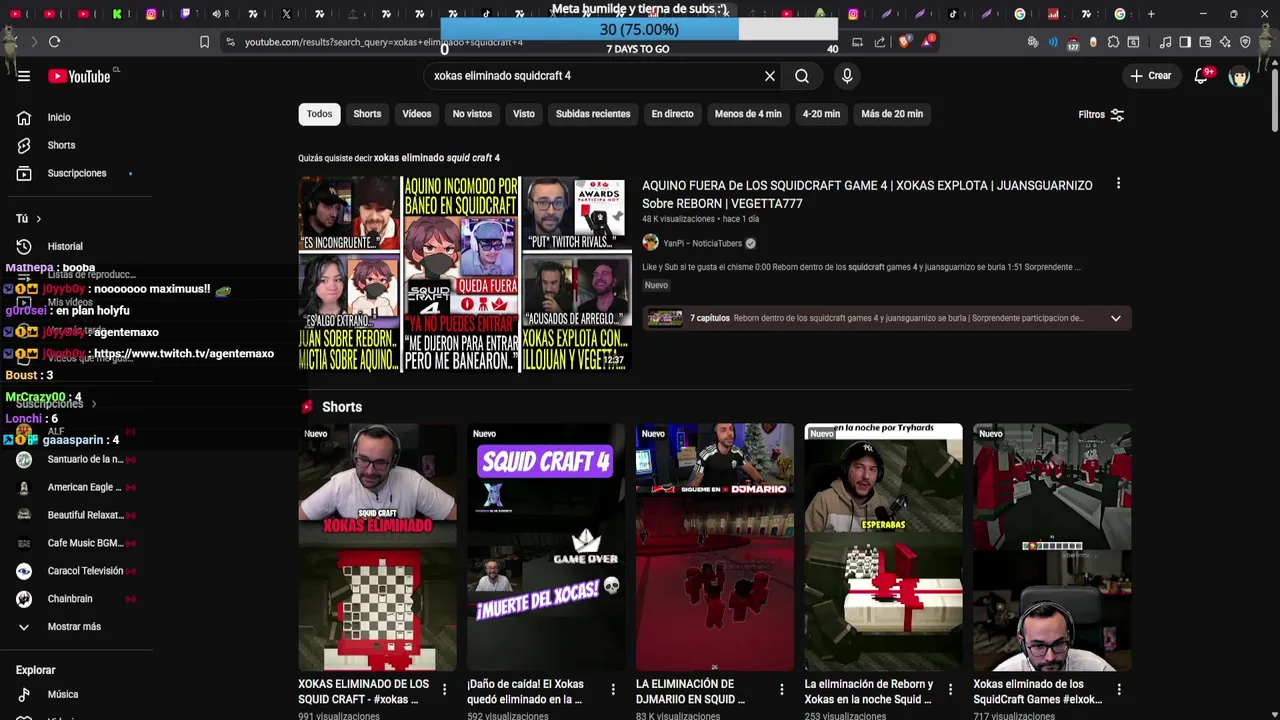Image resolution: width=1280 pixels, height=720 pixels.
Task: Click the magnifier search button
Action: 802,76
